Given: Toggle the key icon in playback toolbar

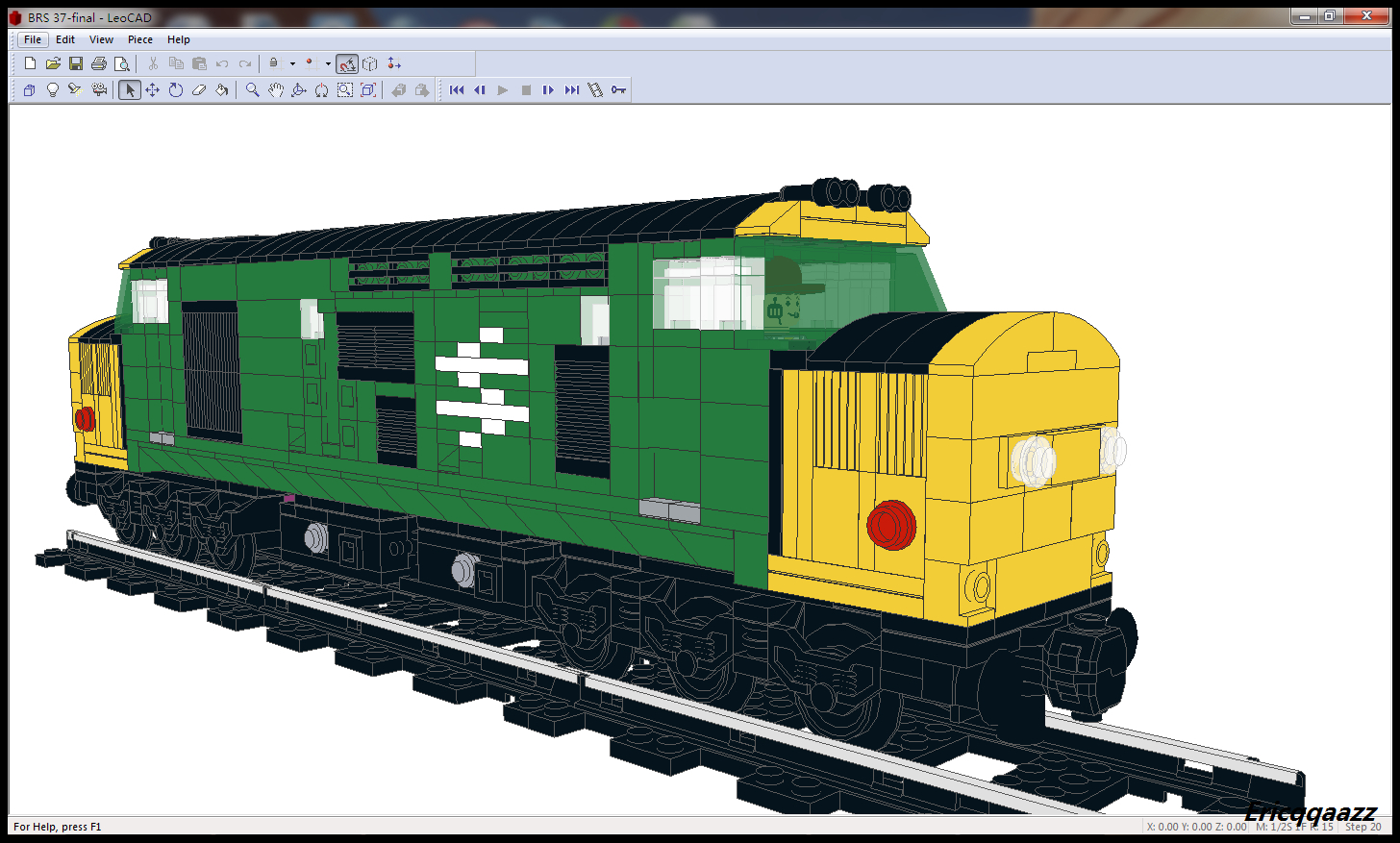Looking at the screenshot, I should point(618,90).
